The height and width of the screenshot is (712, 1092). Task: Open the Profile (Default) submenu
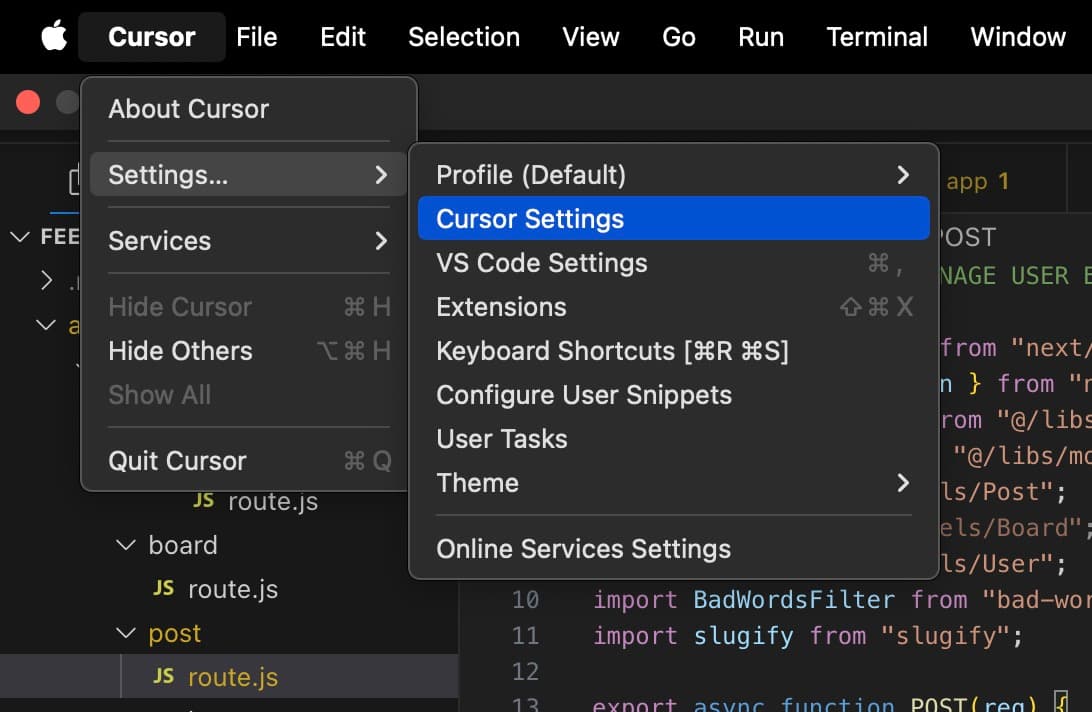pos(673,175)
